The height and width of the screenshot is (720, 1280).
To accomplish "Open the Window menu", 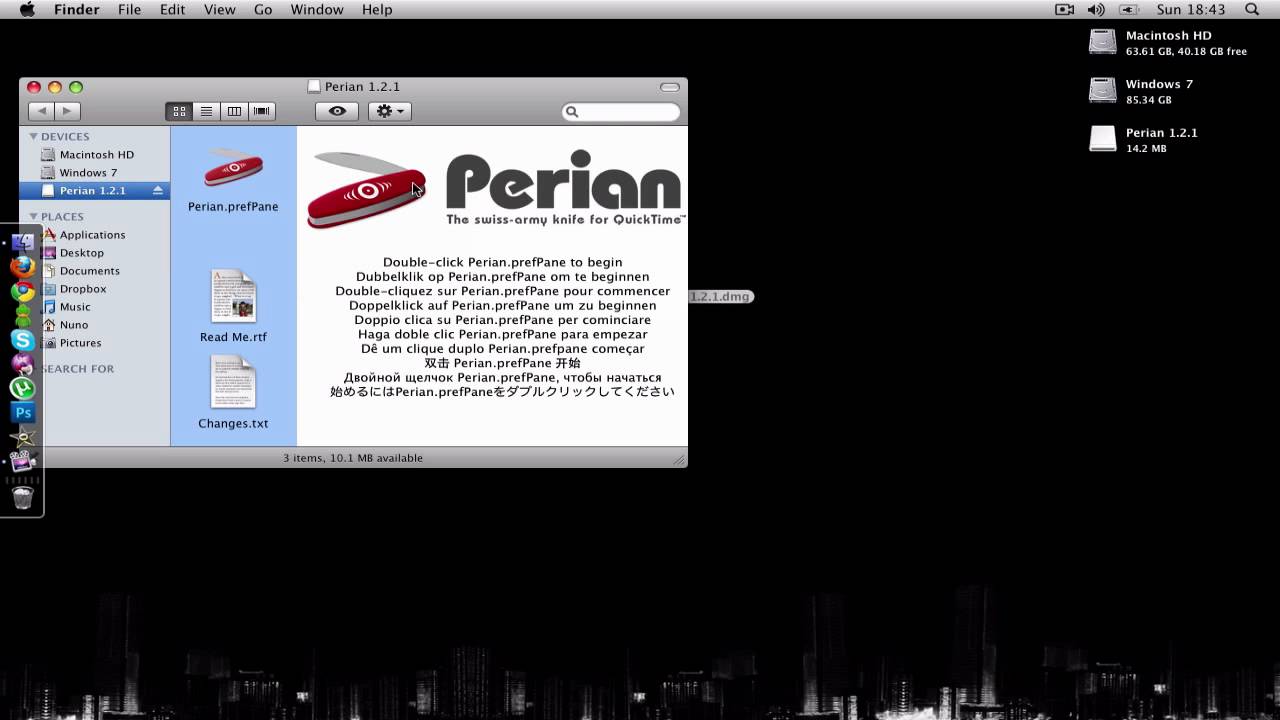I will pos(316,10).
